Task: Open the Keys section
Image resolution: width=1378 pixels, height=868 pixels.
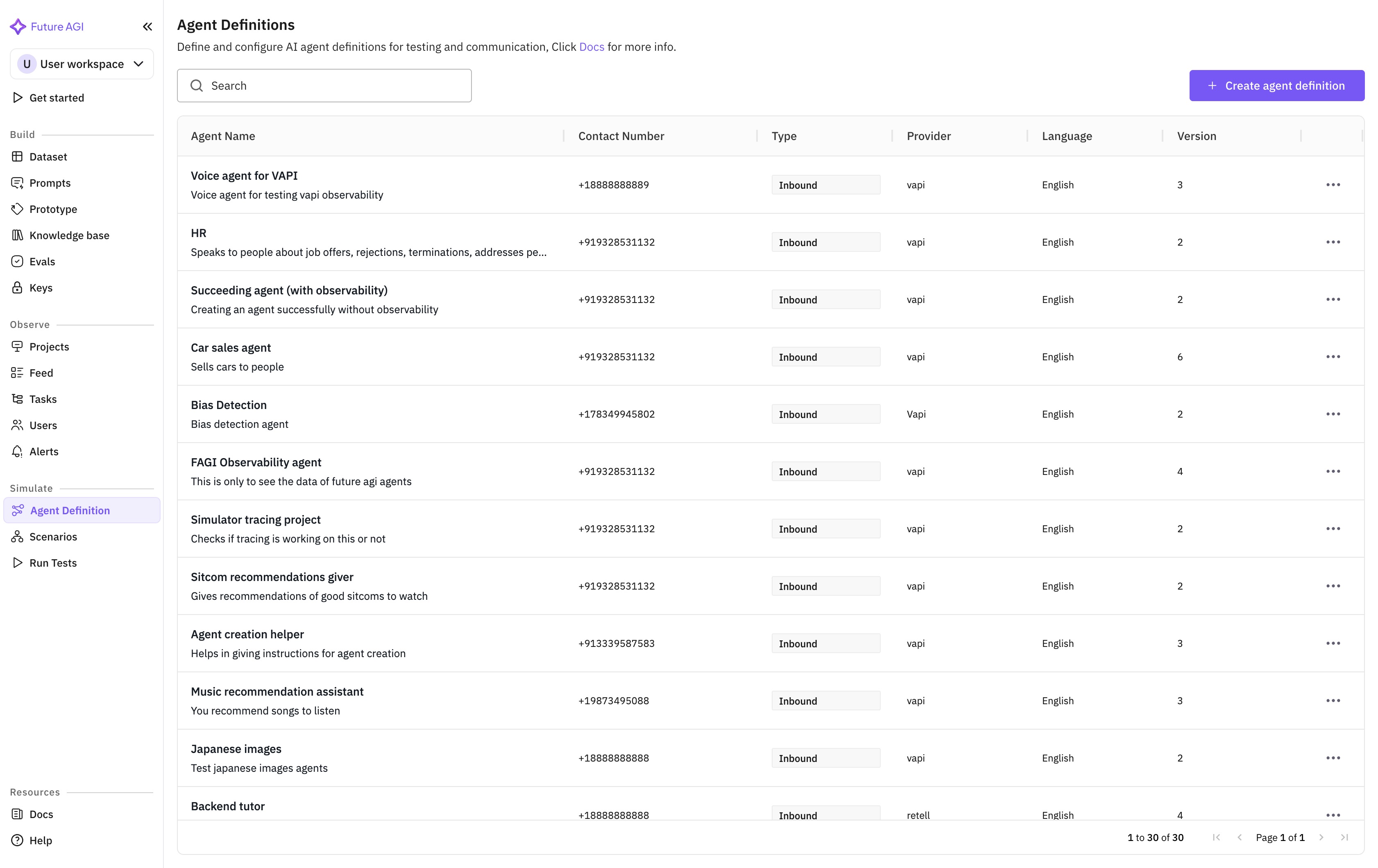Action: pyautogui.click(x=18, y=287)
